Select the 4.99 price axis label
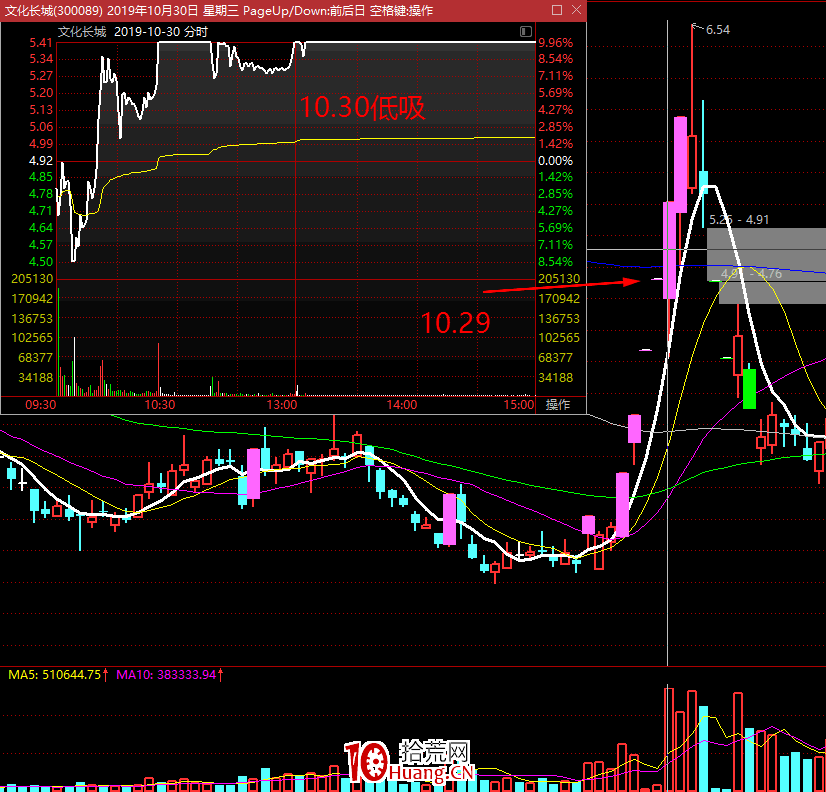 (41, 143)
